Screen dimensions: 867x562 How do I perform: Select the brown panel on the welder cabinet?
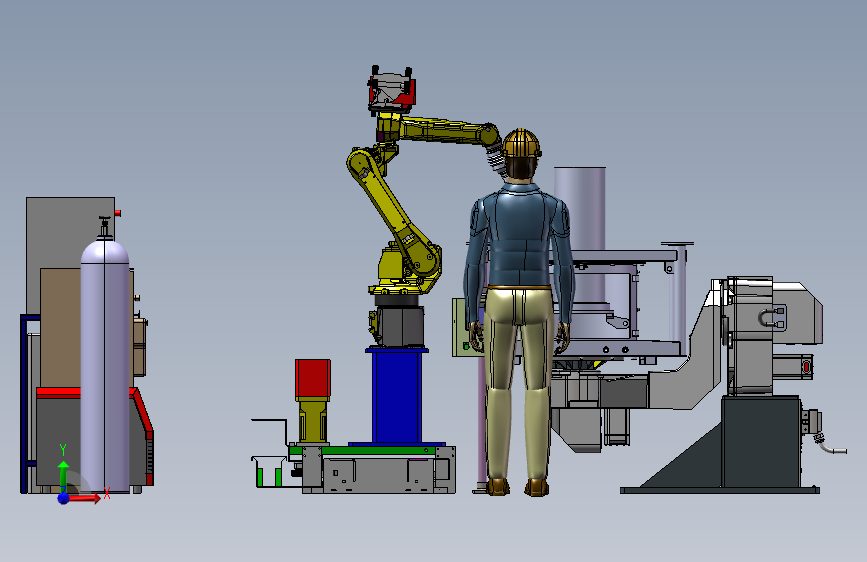[x=61, y=327]
